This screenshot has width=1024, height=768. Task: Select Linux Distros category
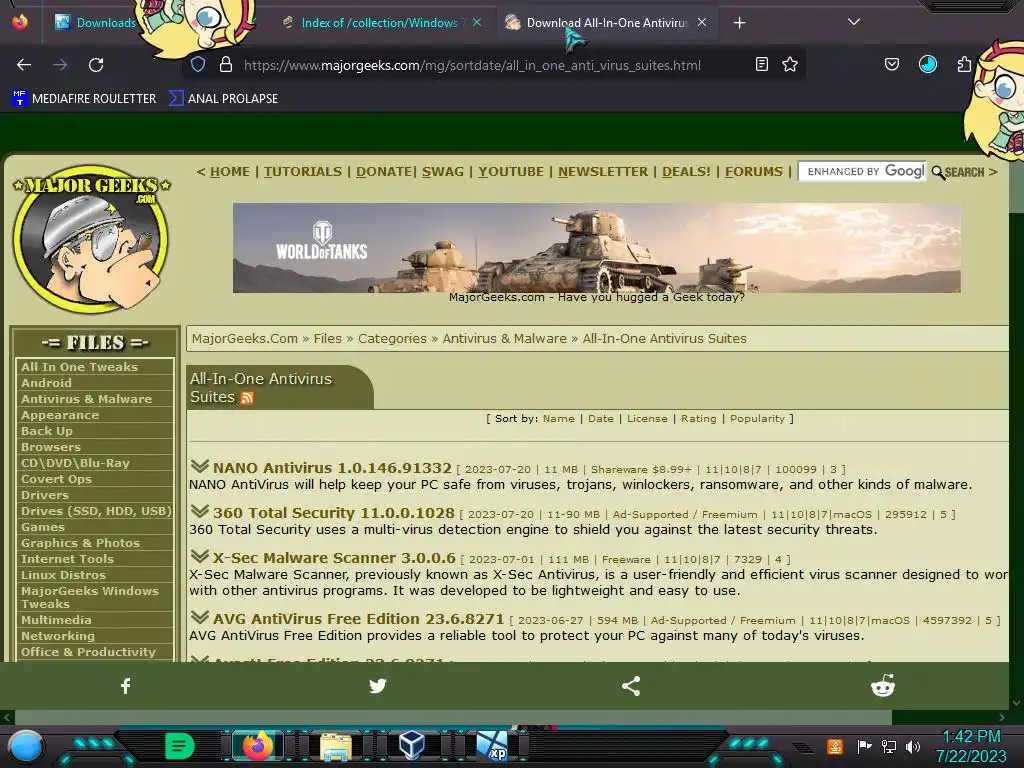point(63,575)
